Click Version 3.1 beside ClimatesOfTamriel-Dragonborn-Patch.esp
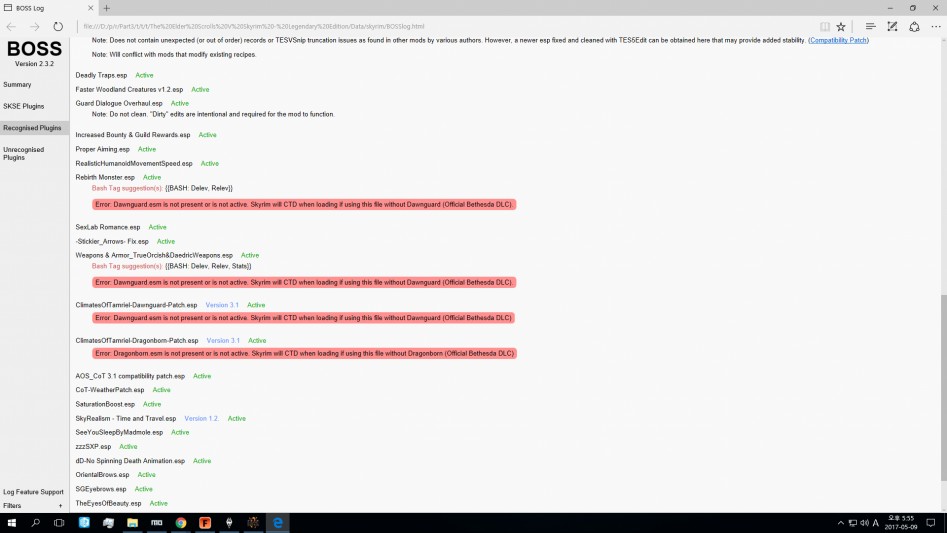This screenshot has height=533, width=947. [223, 340]
